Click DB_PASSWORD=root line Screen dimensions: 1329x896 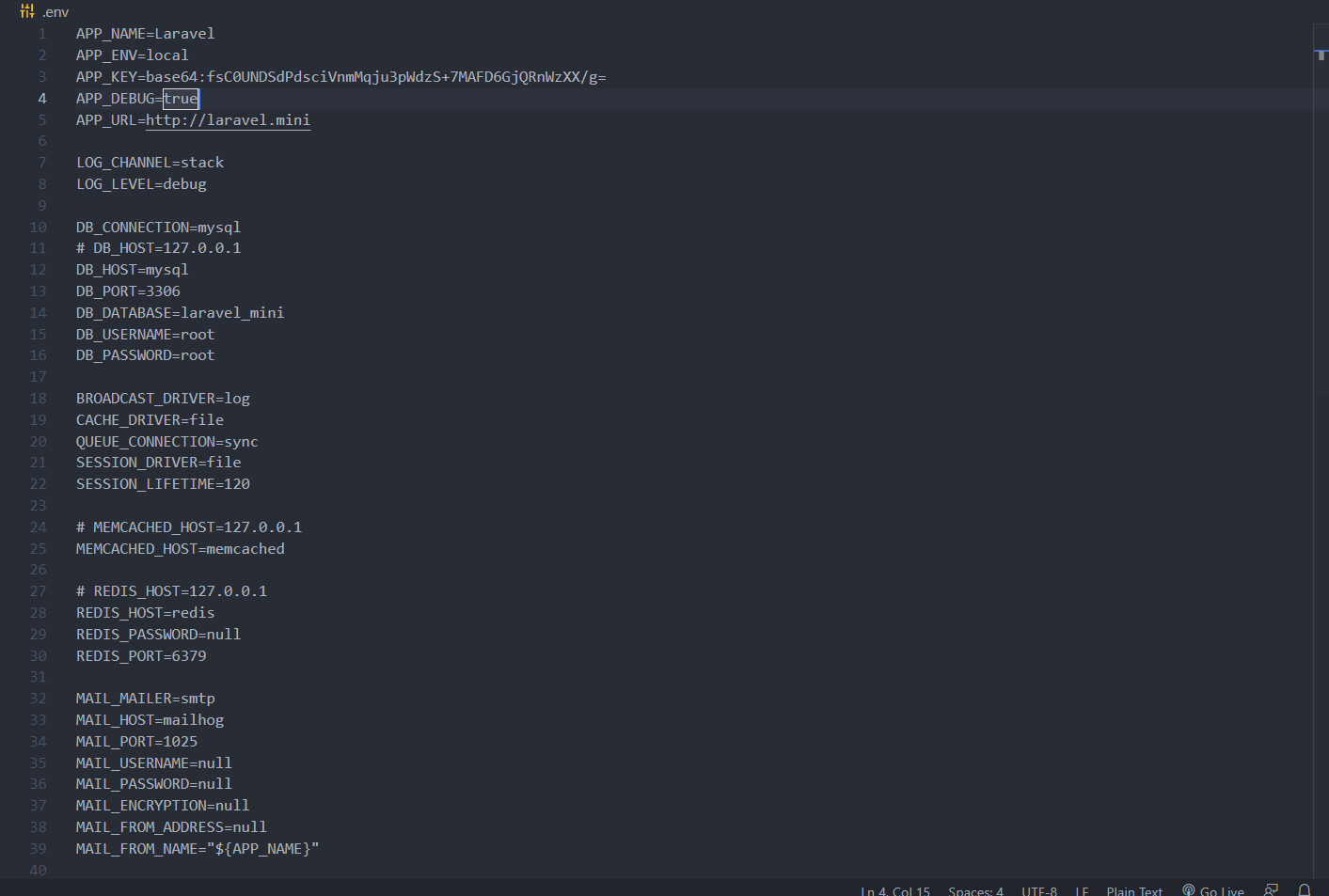point(145,355)
